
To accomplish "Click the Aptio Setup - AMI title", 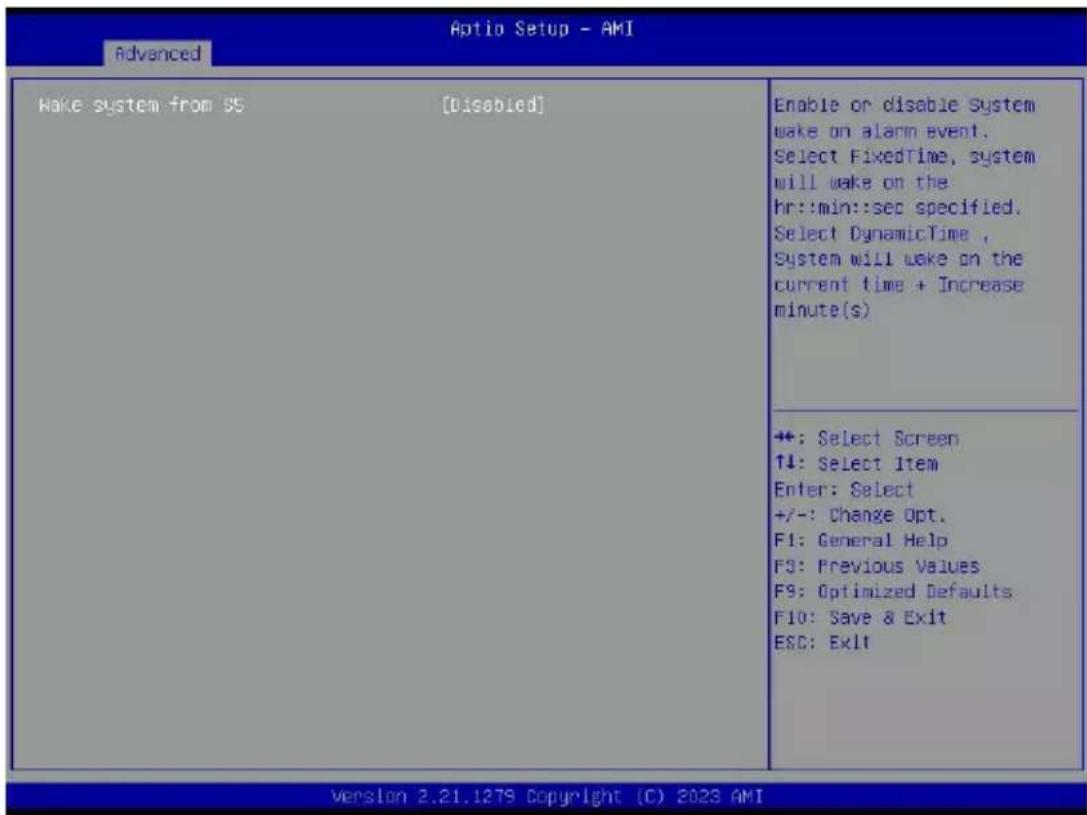I will click(x=541, y=28).
